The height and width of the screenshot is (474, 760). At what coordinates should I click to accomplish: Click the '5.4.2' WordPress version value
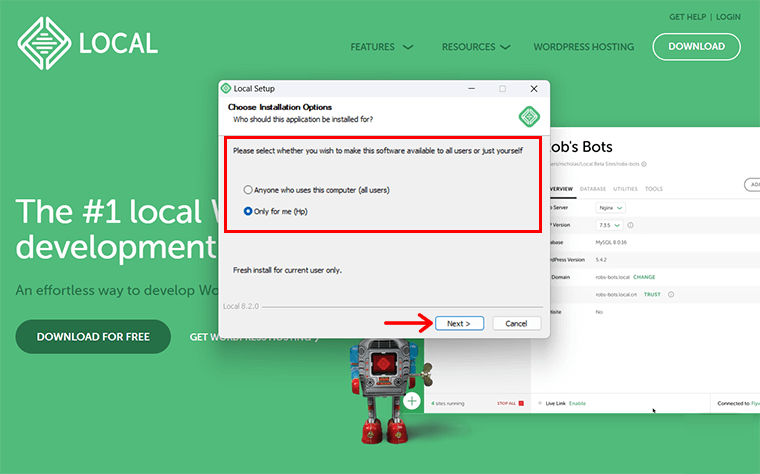coord(601,260)
